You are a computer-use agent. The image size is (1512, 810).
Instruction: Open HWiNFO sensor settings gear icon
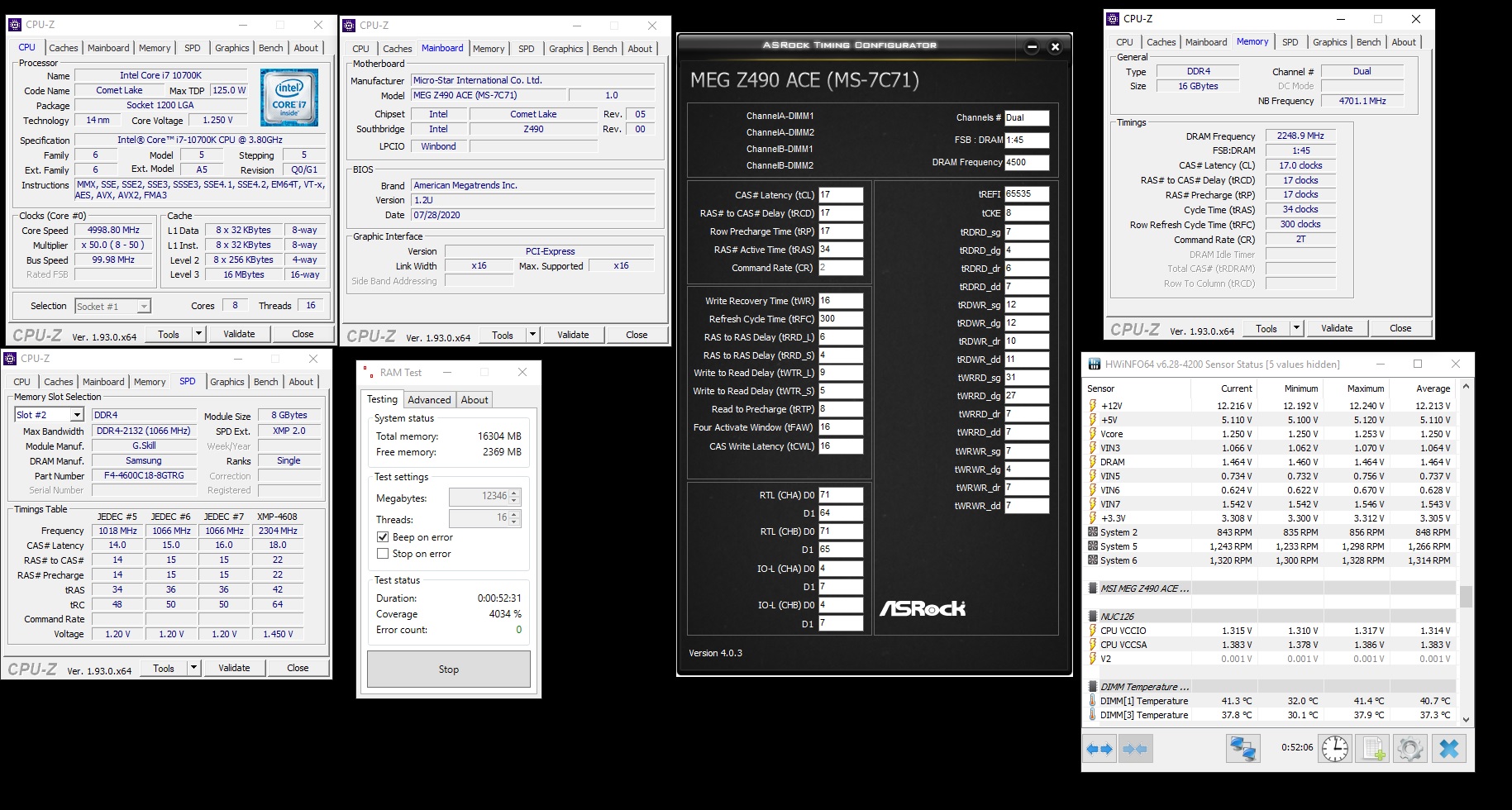click(x=1410, y=749)
